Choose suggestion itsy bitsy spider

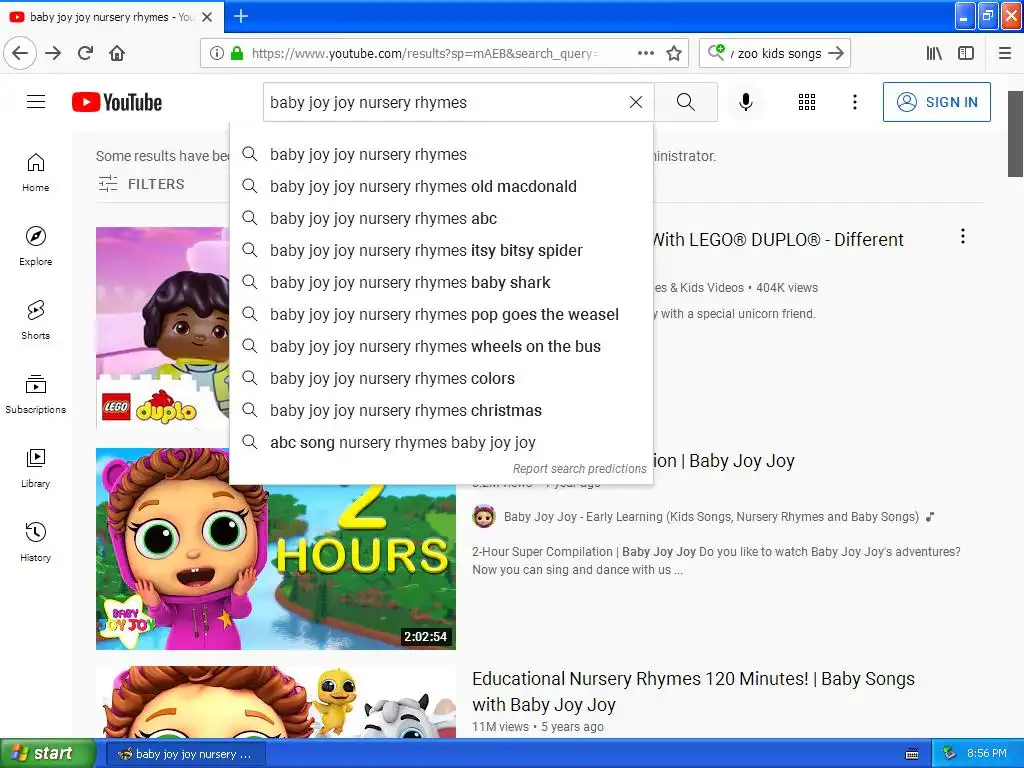(x=441, y=250)
